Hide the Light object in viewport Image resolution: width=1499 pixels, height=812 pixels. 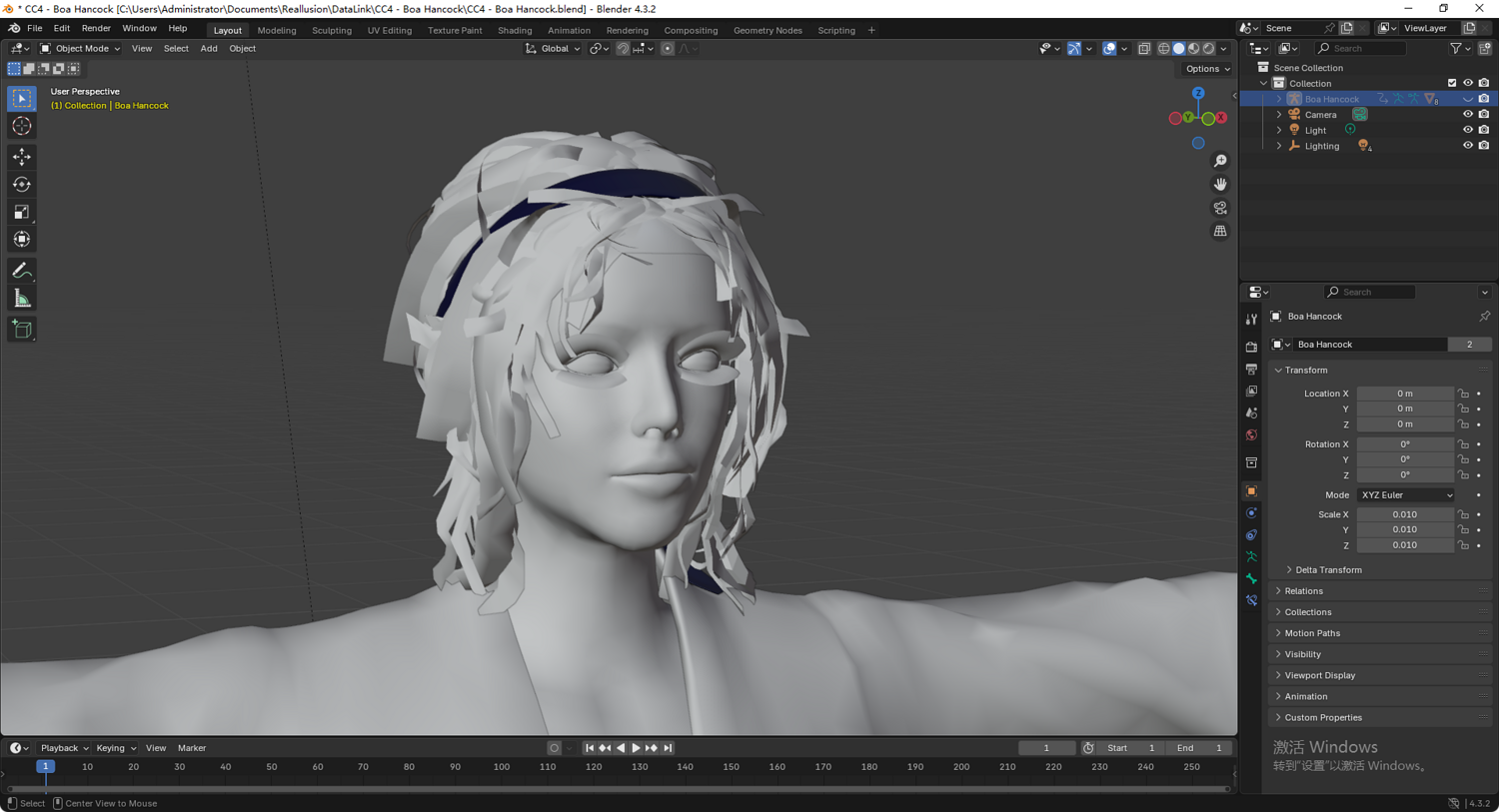tap(1468, 130)
